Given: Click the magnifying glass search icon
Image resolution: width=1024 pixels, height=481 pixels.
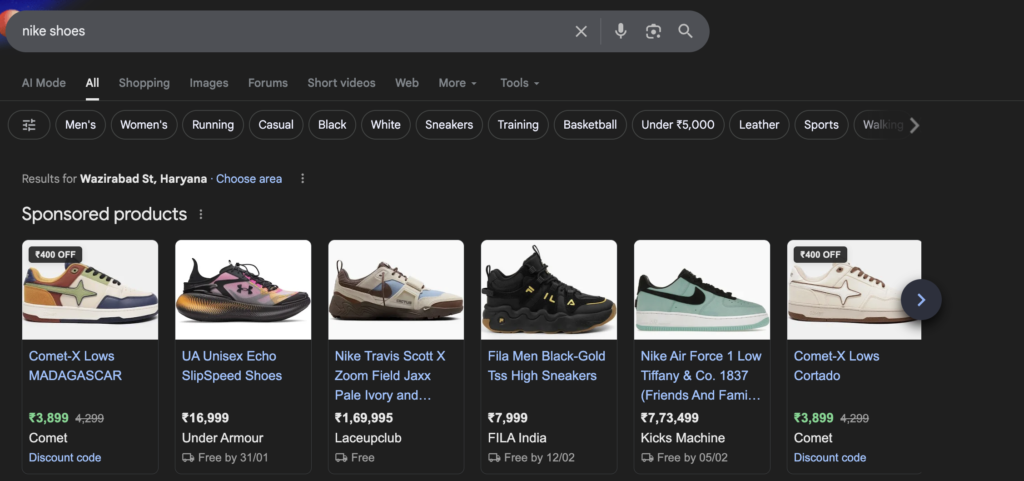Looking at the screenshot, I should point(685,31).
